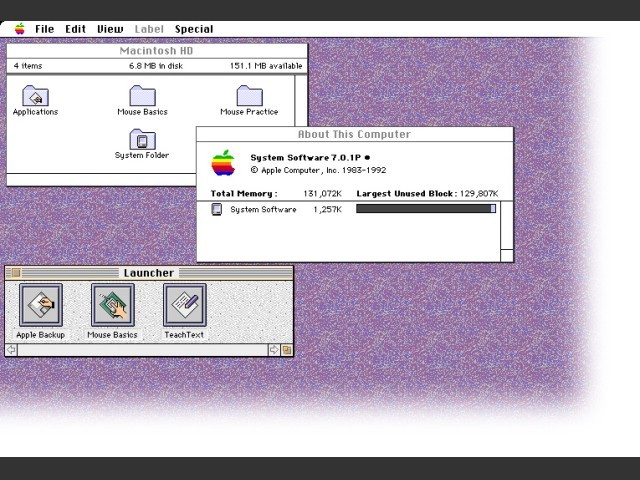Expand the View menu
640x480 pixels.
pos(110,29)
